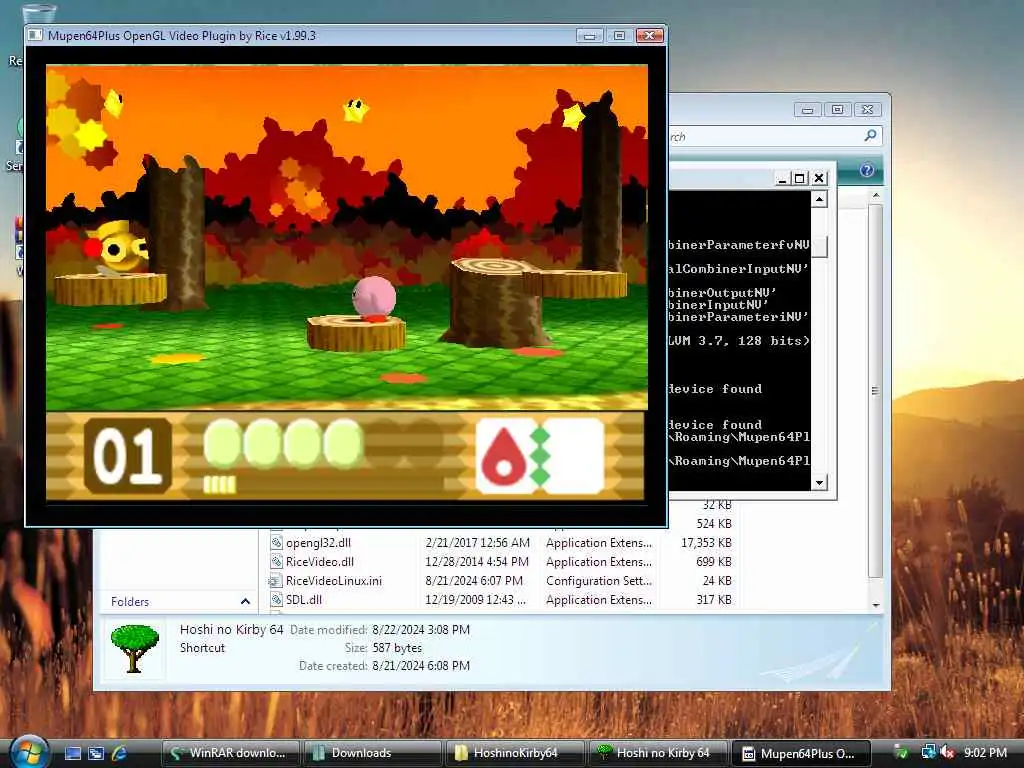Switch to HoshinoKirby64 folder taskbar button
1024x768 pixels.
(x=515, y=753)
